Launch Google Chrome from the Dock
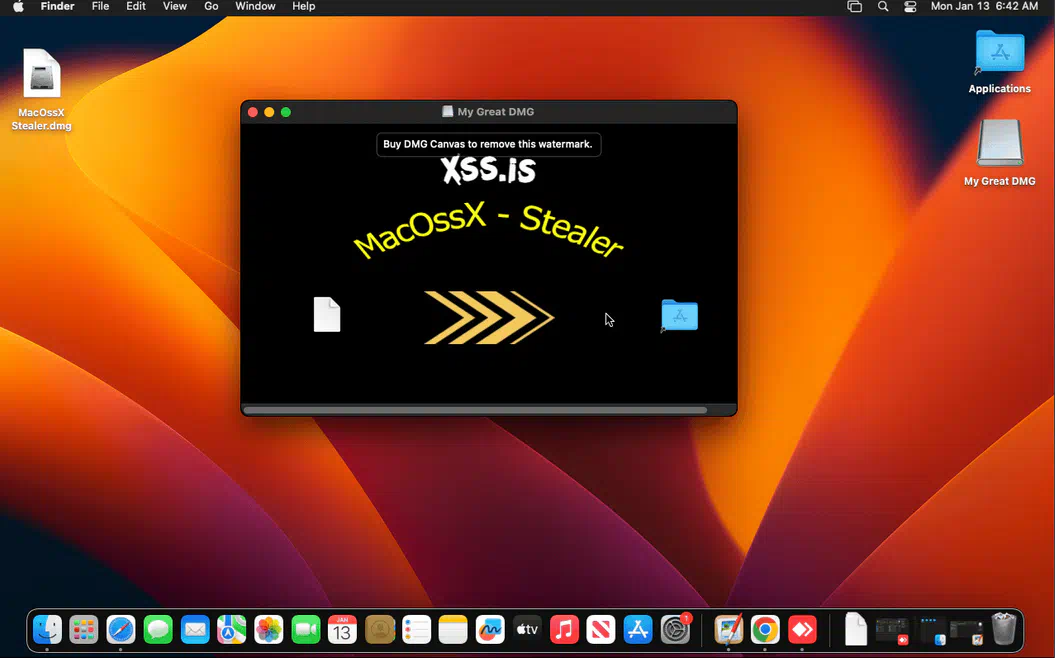 point(765,630)
